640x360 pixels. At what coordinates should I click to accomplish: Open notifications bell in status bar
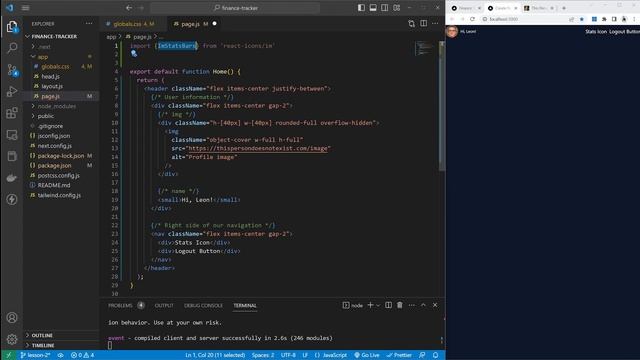point(436,355)
